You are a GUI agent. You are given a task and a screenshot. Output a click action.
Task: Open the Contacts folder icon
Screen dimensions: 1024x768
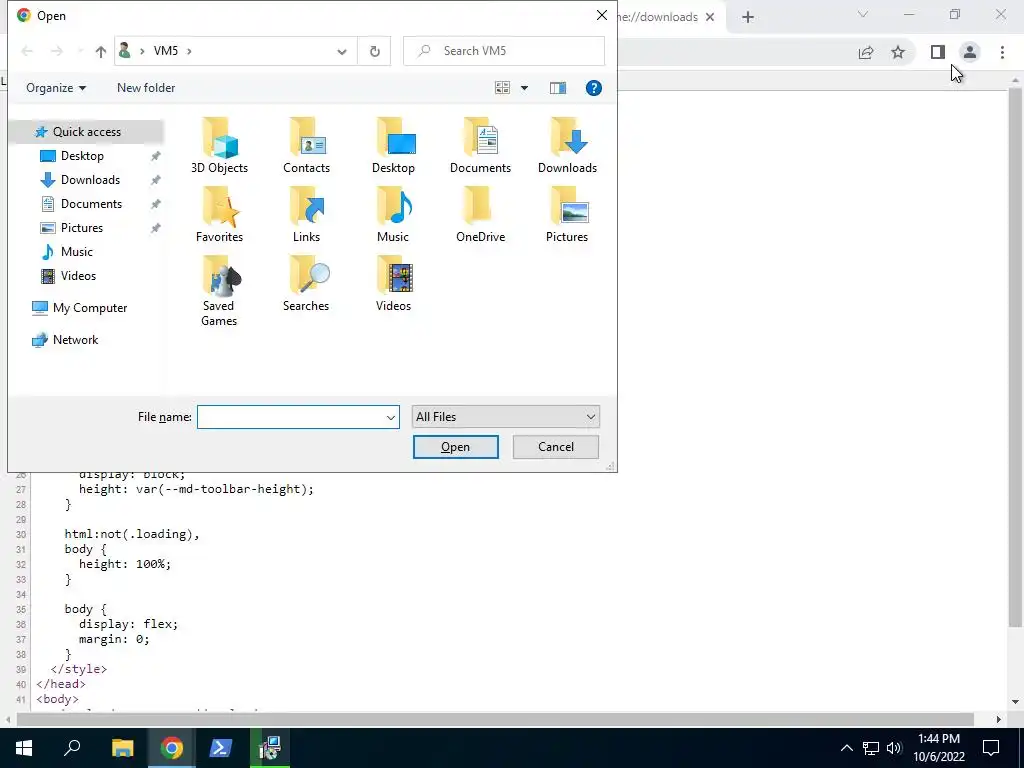pos(306,146)
